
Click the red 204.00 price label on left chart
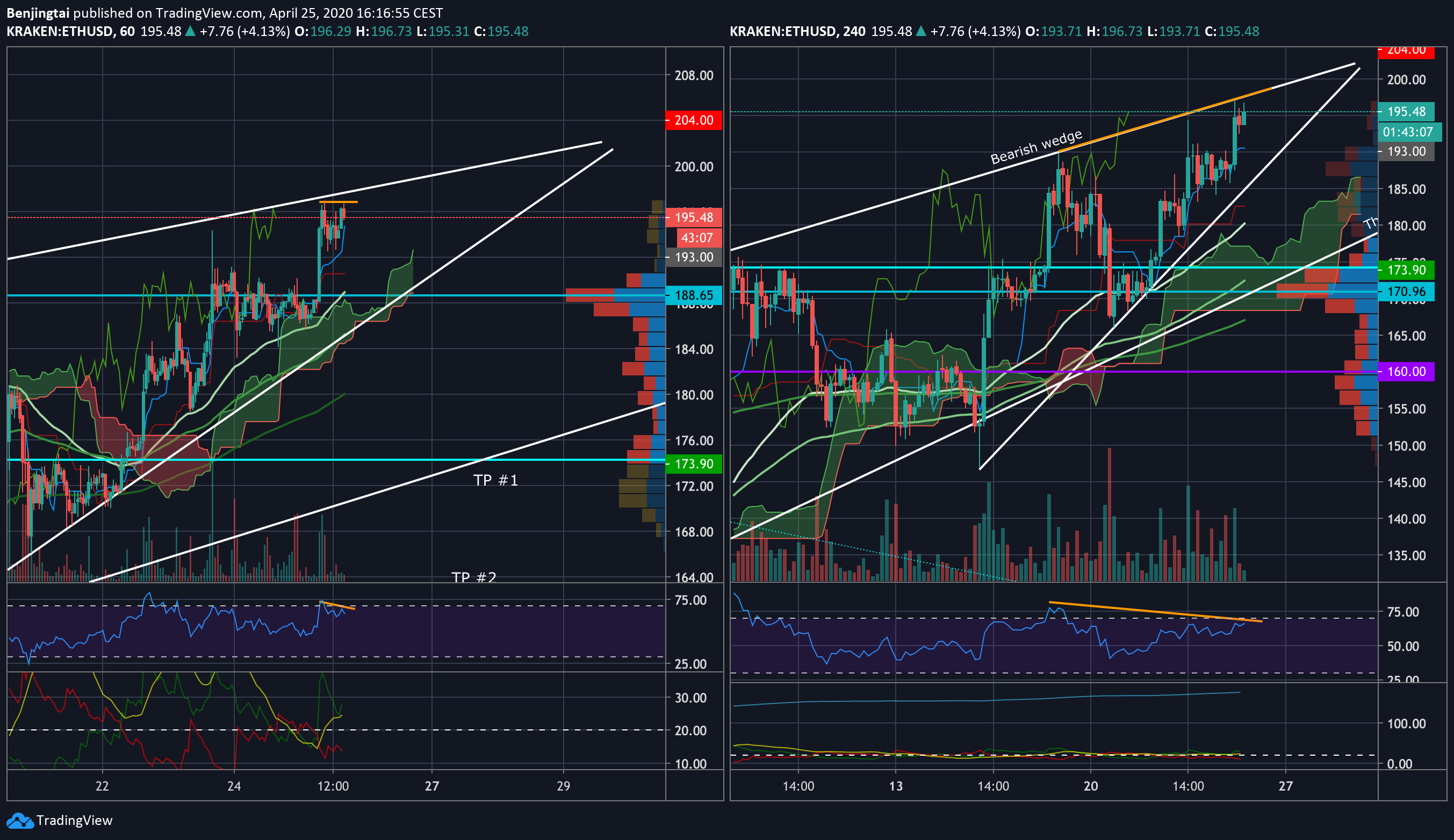[x=694, y=120]
